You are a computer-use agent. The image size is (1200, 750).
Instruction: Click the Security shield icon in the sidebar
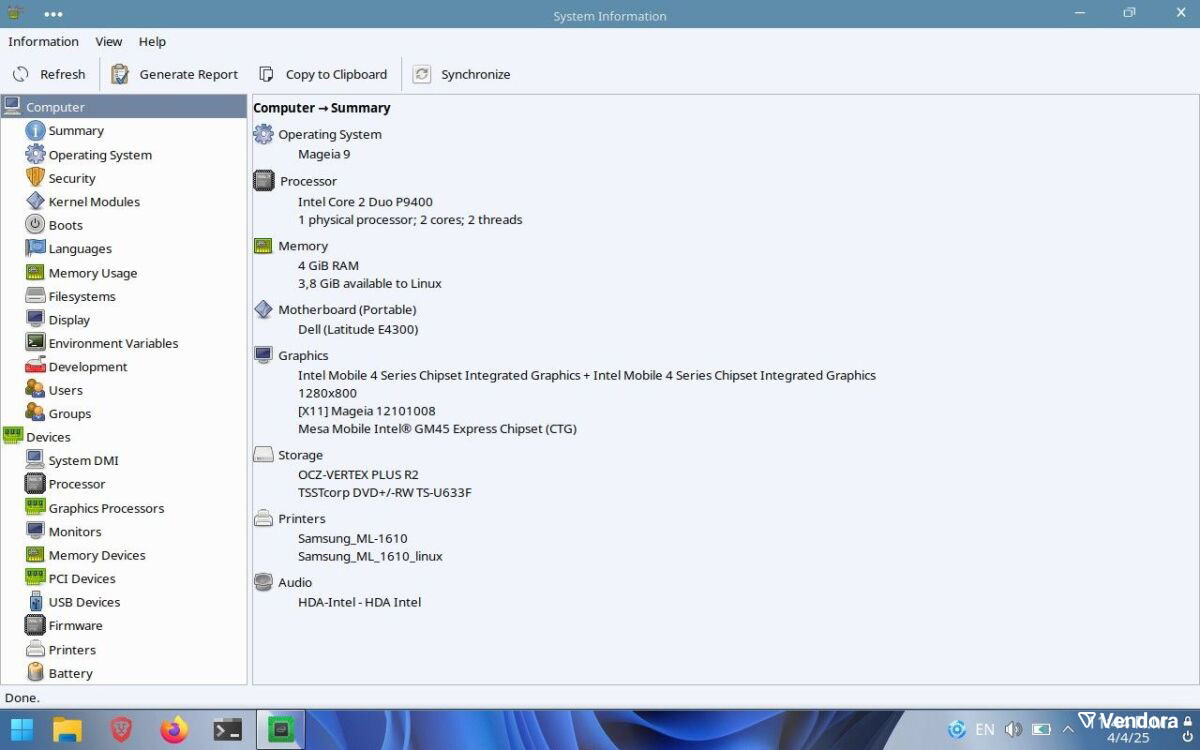pos(35,178)
